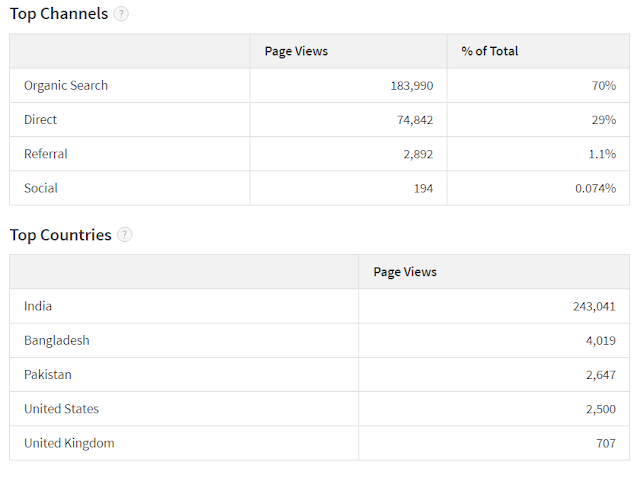Click the 70% of total cell
This screenshot has height=478, width=640.
(603, 86)
